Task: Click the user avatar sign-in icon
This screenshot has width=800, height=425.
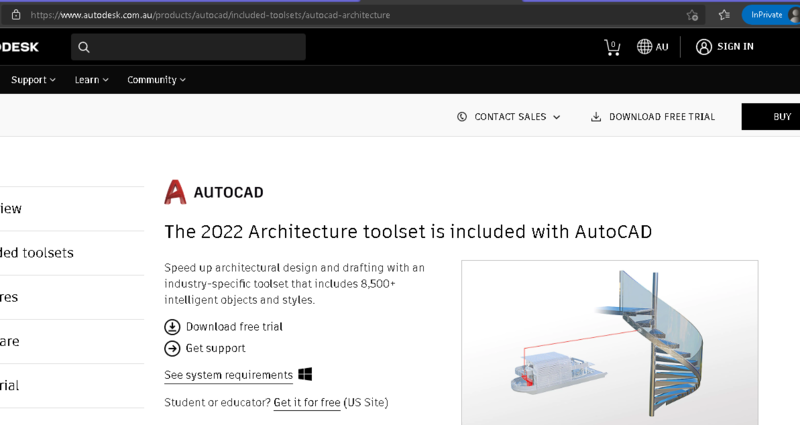Action: [x=704, y=46]
